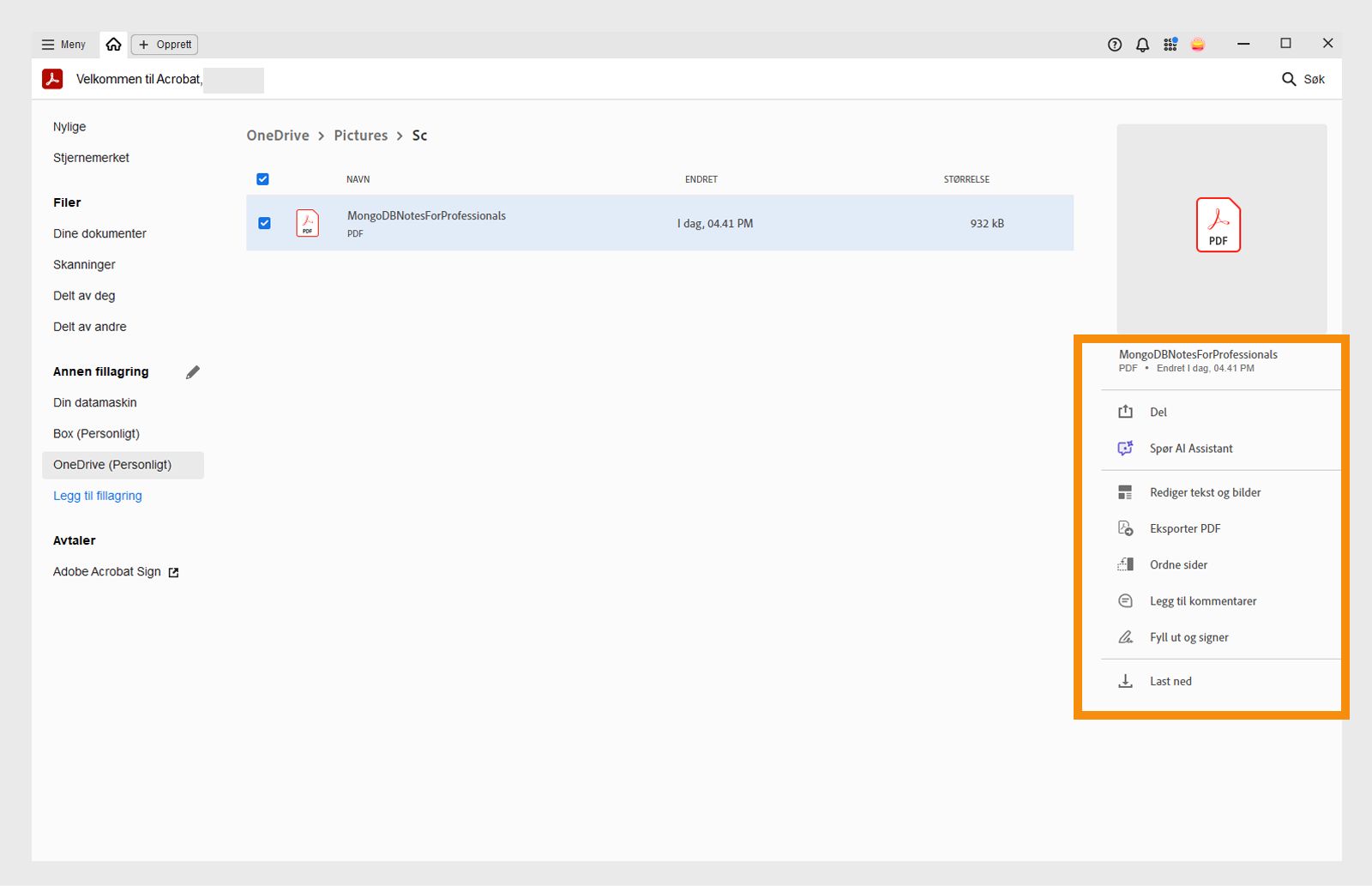This screenshot has width=1372, height=886.
Task: Choose Fyll ut og signer
Action: (x=1188, y=636)
